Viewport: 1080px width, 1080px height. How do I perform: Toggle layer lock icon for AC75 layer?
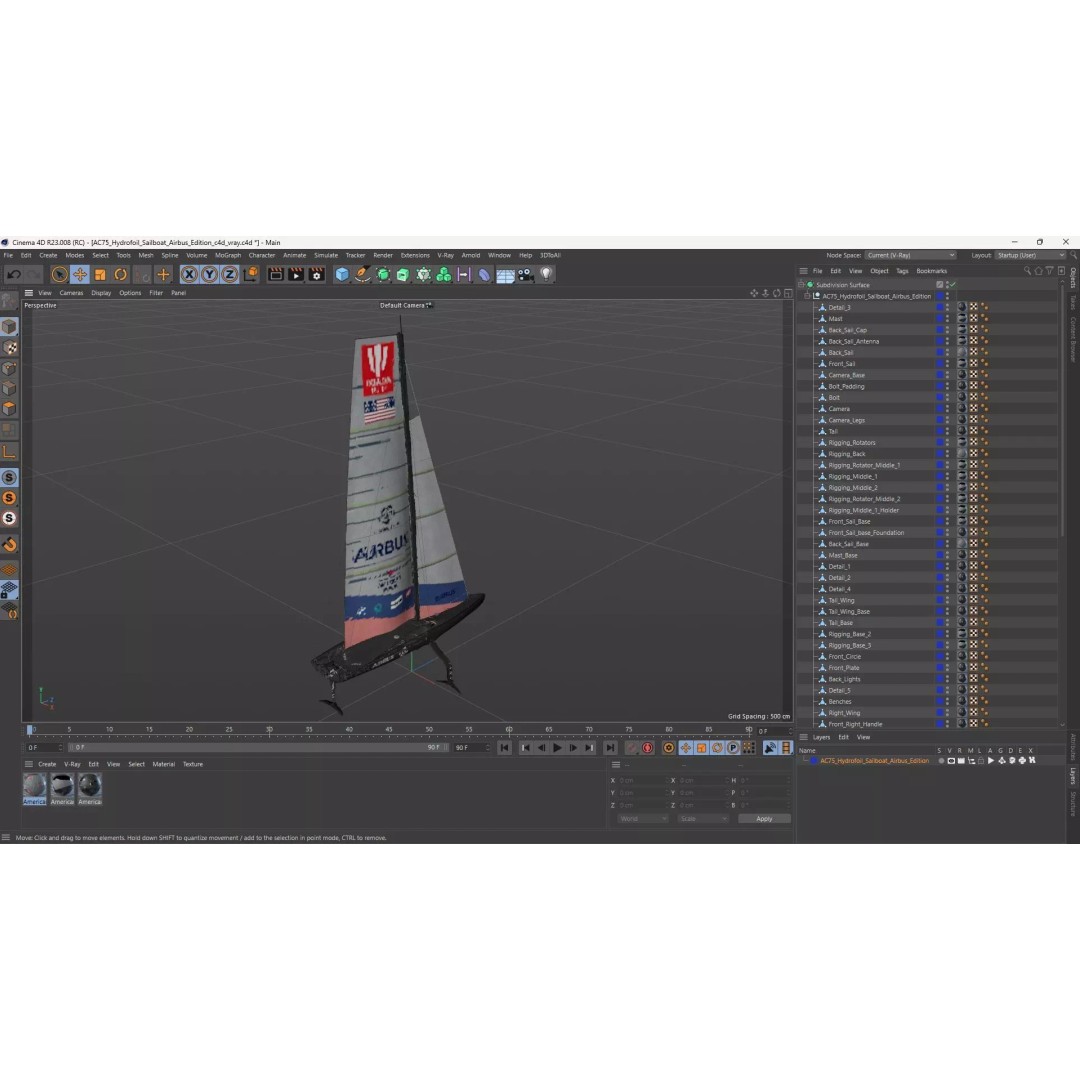981,761
